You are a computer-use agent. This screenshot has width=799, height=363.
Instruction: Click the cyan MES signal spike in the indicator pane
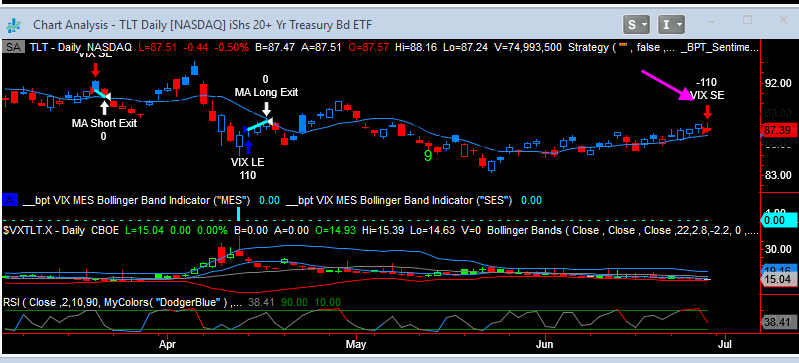coord(237,214)
